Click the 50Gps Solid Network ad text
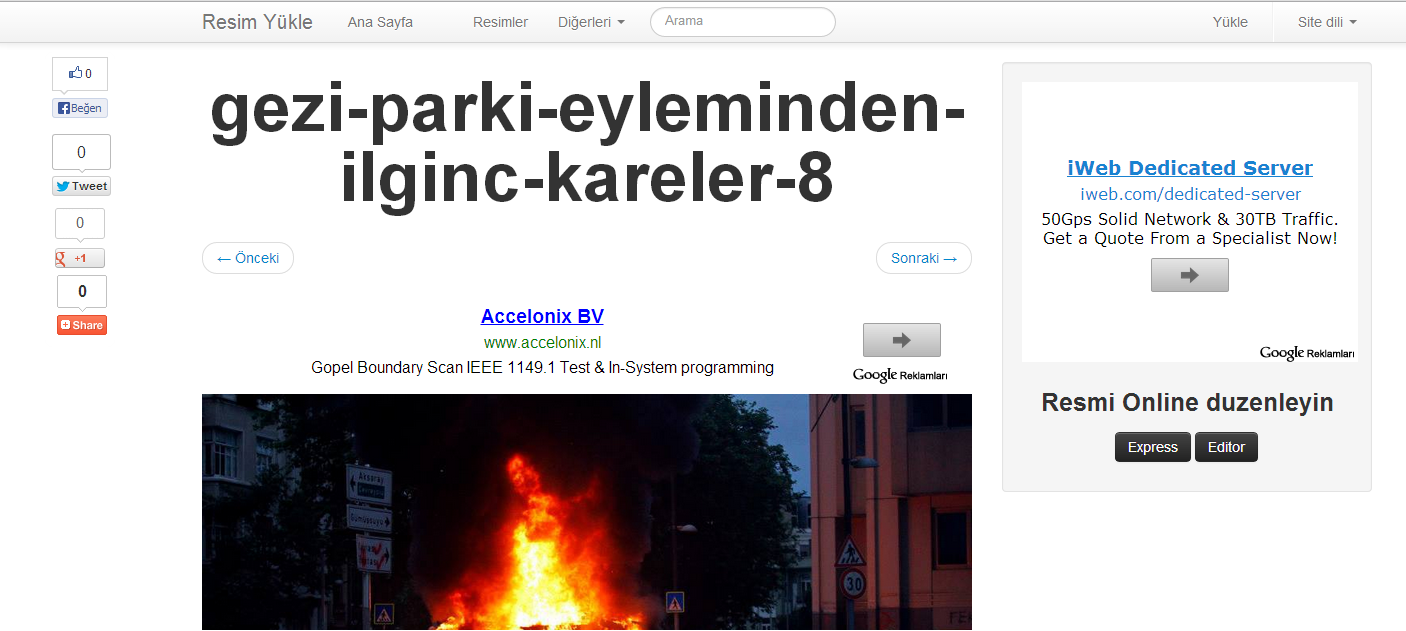The image size is (1406, 631). point(1190,229)
